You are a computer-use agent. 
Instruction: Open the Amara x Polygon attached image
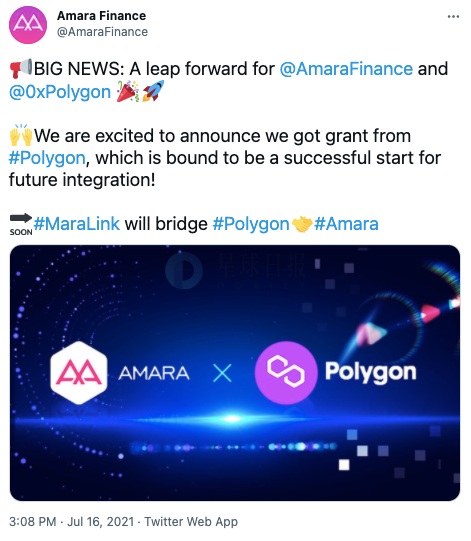click(x=235, y=373)
